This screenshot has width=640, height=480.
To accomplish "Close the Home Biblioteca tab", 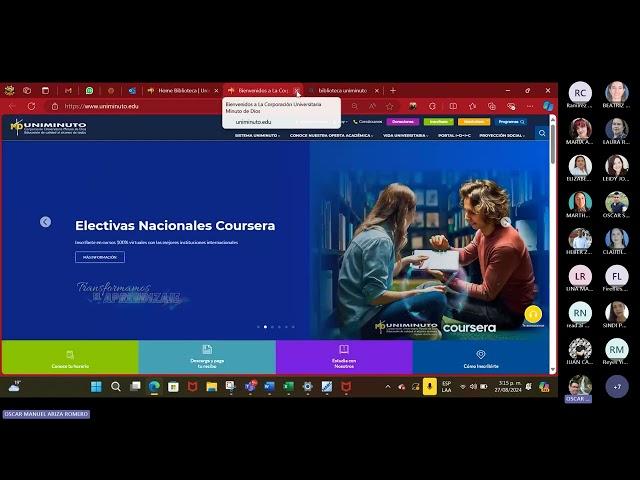I will coord(216,91).
